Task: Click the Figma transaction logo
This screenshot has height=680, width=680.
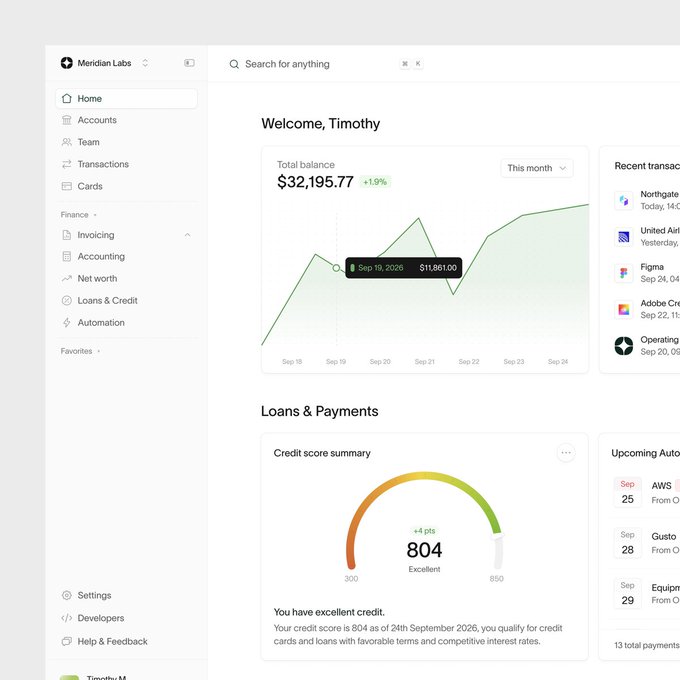Action: [624, 273]
